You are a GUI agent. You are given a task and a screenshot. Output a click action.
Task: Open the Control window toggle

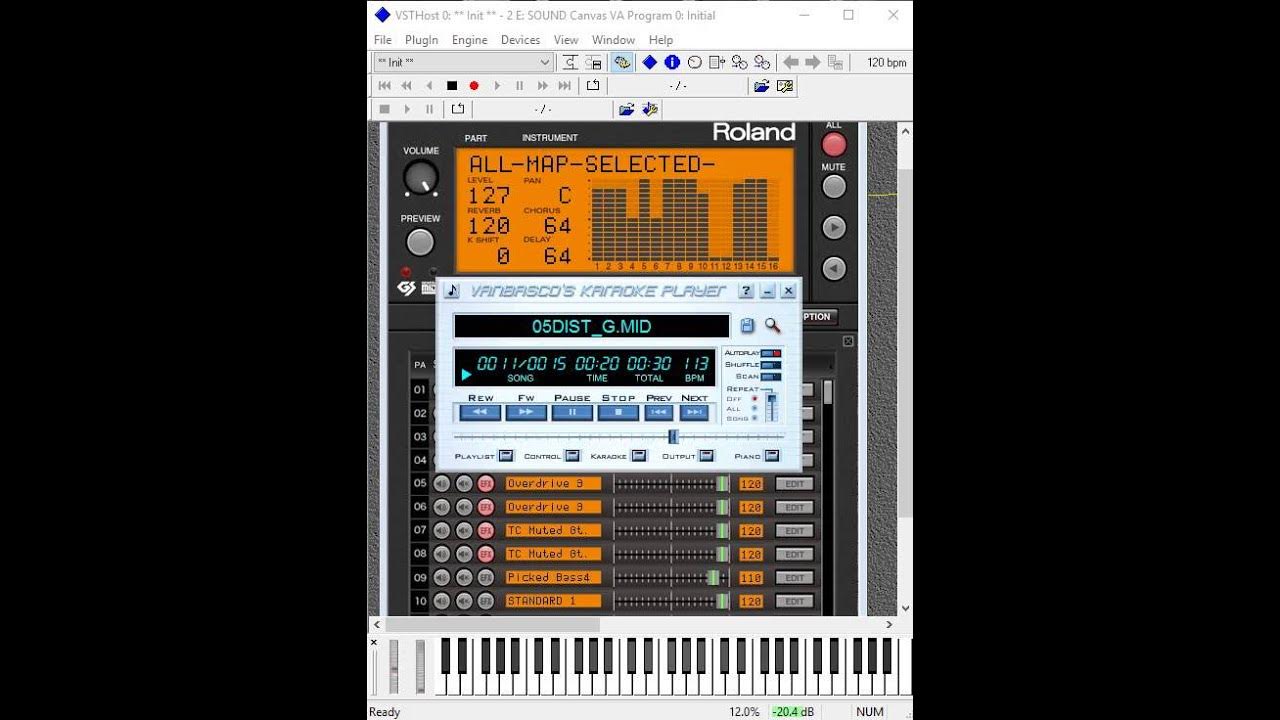(x=572, y=456)
